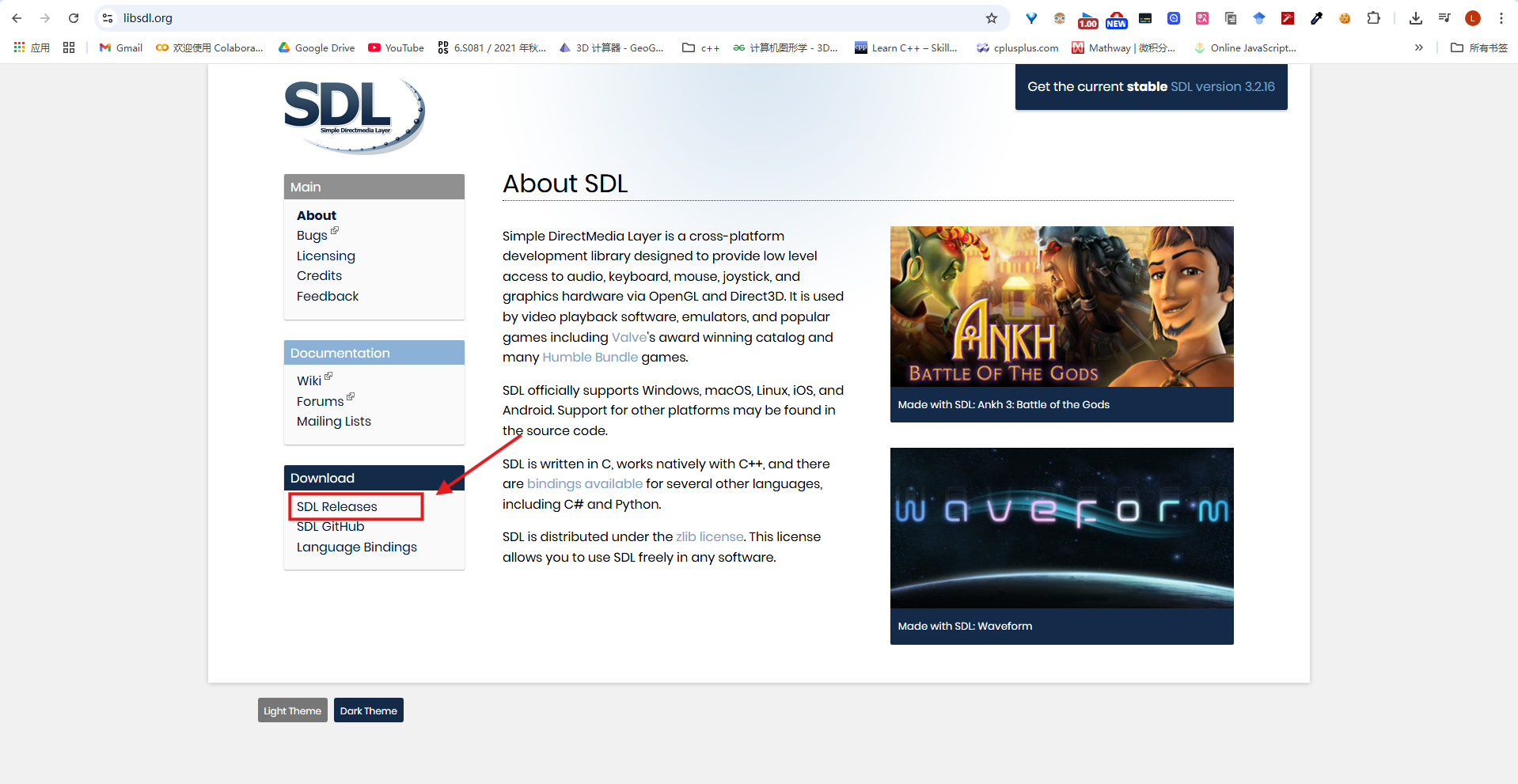
Task: Open the Google apps grid launcher
Action: pyautogui.click(x=19, y=47)
